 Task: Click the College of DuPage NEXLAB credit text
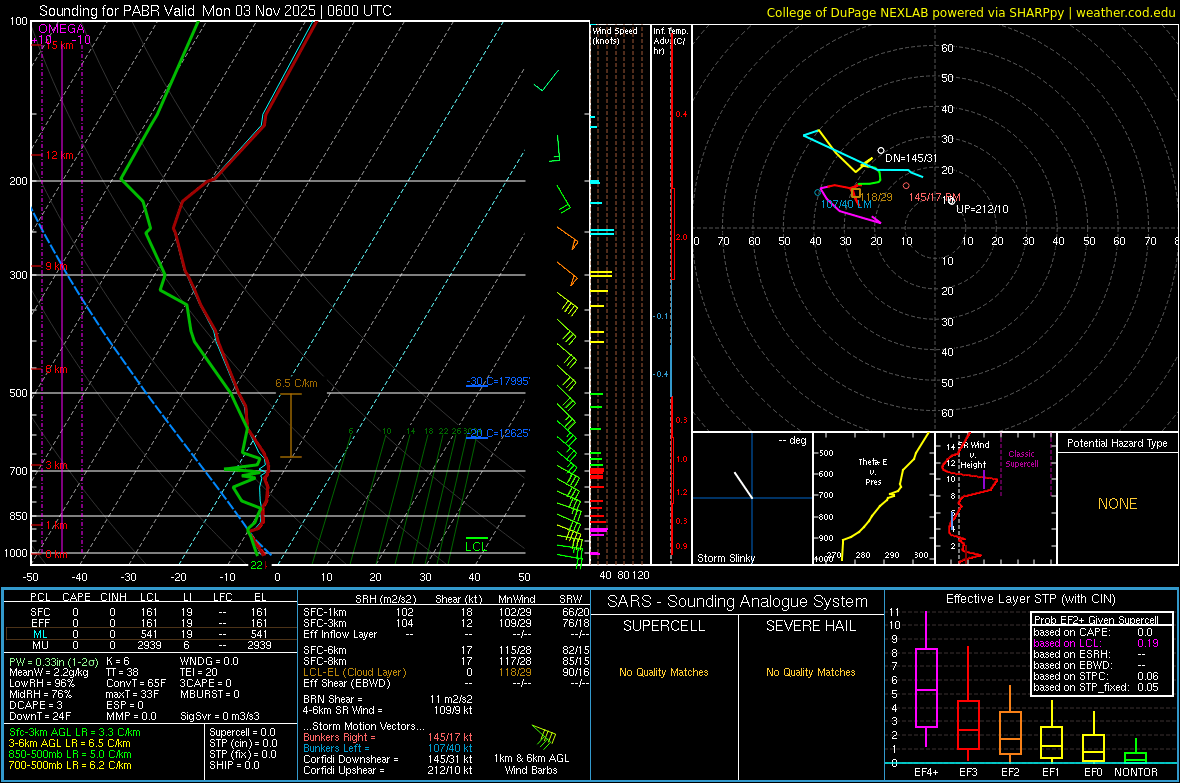coord(970,12)
